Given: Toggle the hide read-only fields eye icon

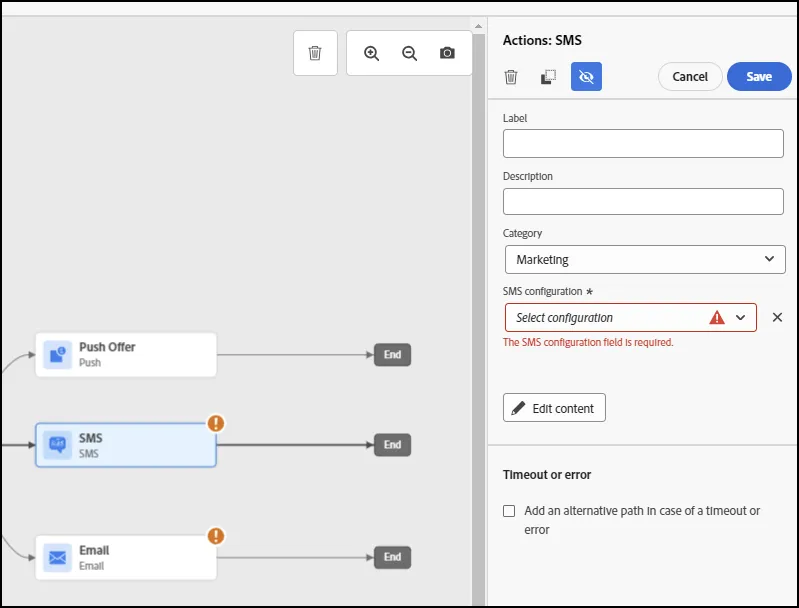Looking at the screenshot, I should pyautogui.click(x=586, y=76).
